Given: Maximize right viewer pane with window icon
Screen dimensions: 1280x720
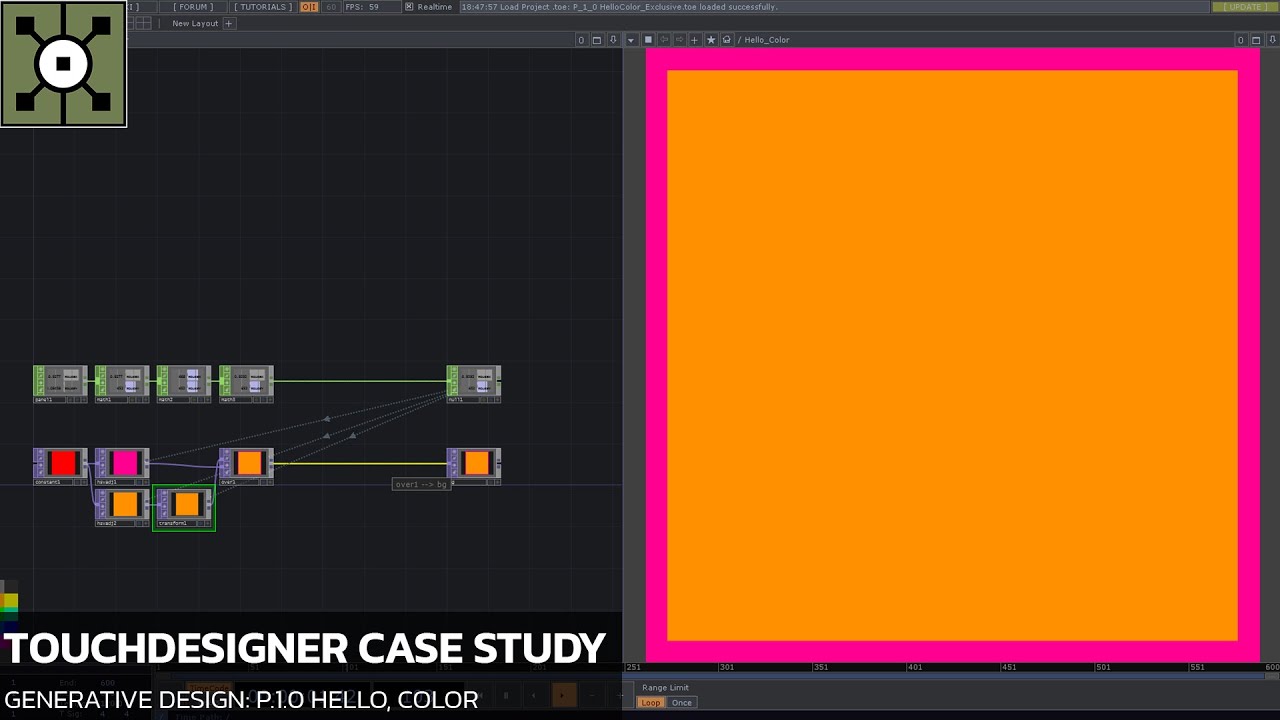Looking at the screenshot, I should coord(1256,40).
